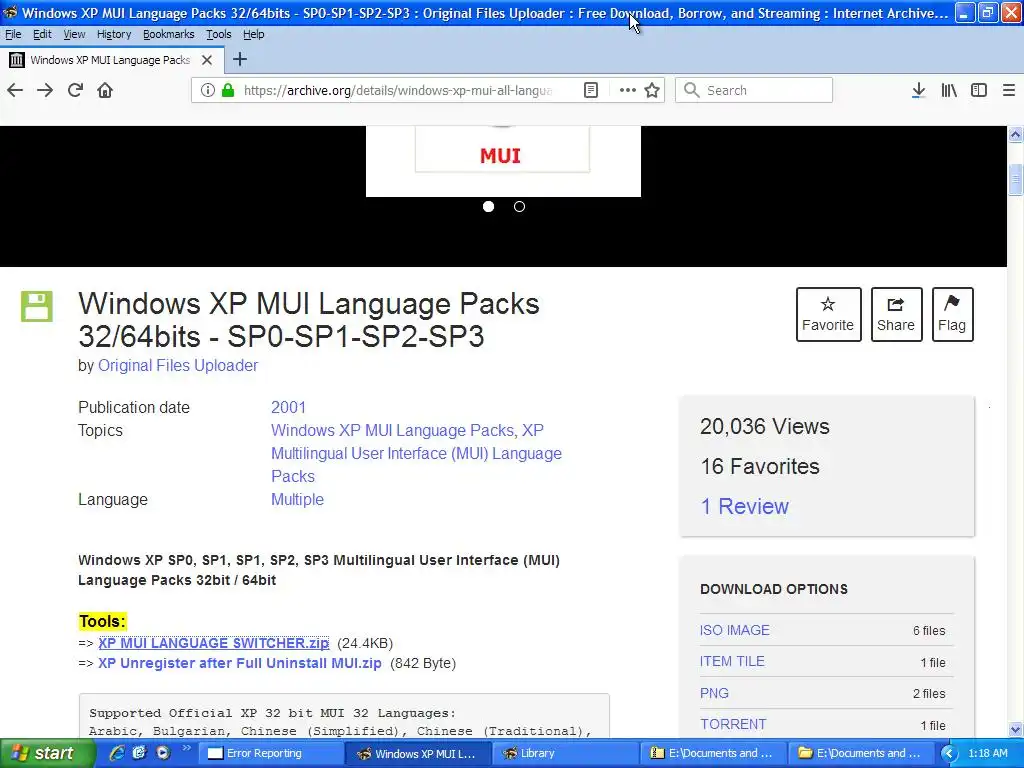Open a new tab with plus button
This screenshot has height=768, width=1024.
coord(240,59)
